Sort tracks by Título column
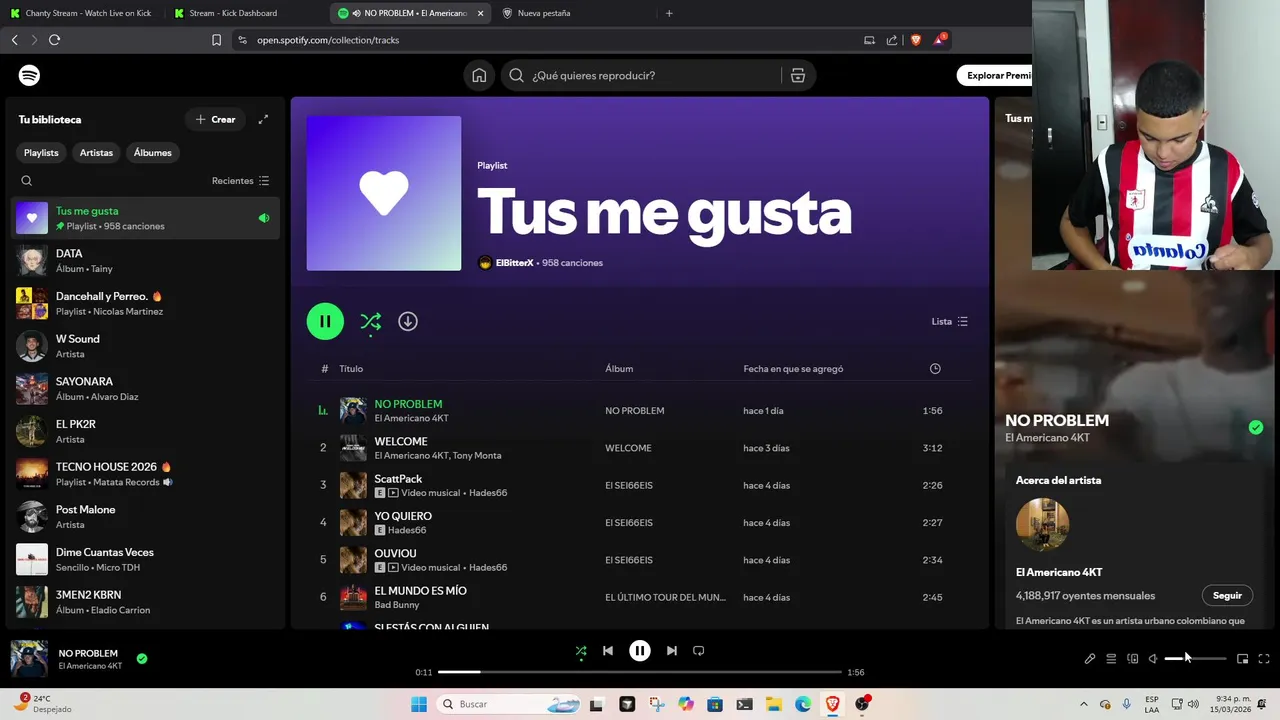 351,369
